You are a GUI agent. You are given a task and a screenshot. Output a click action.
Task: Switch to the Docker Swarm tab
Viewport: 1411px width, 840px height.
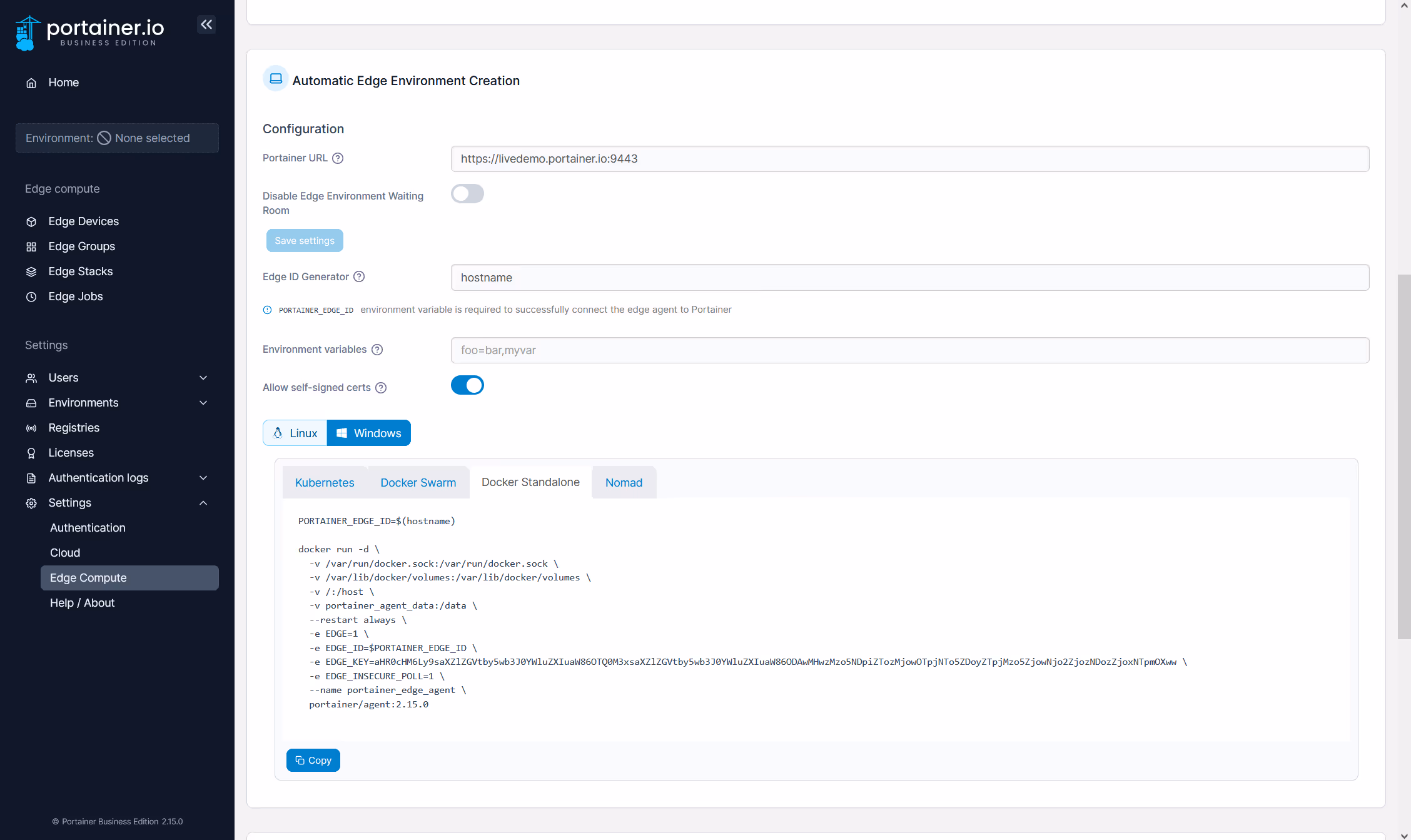[x=418, y=482]
